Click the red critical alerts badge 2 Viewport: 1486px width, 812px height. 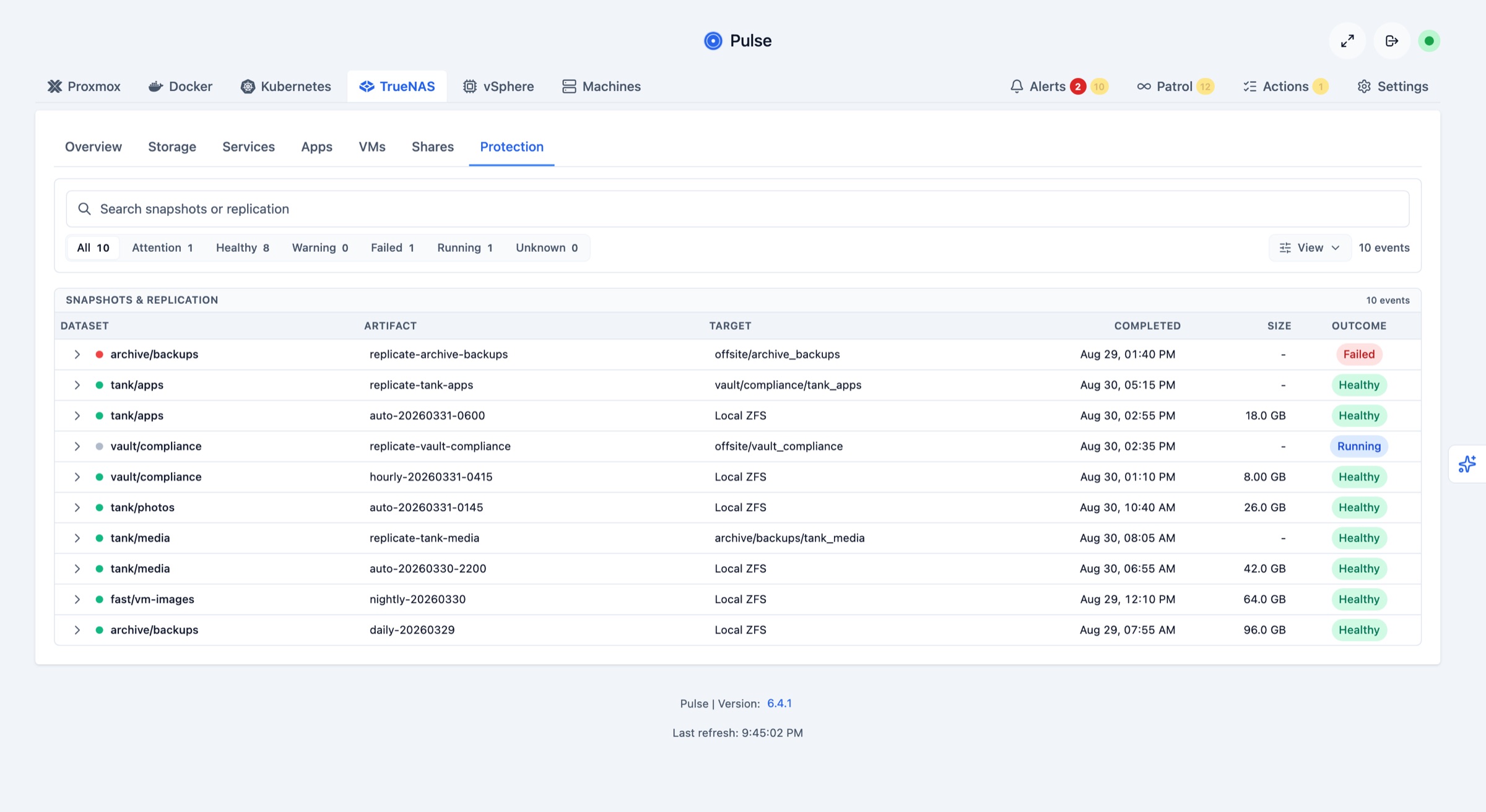coord(1078,87)
